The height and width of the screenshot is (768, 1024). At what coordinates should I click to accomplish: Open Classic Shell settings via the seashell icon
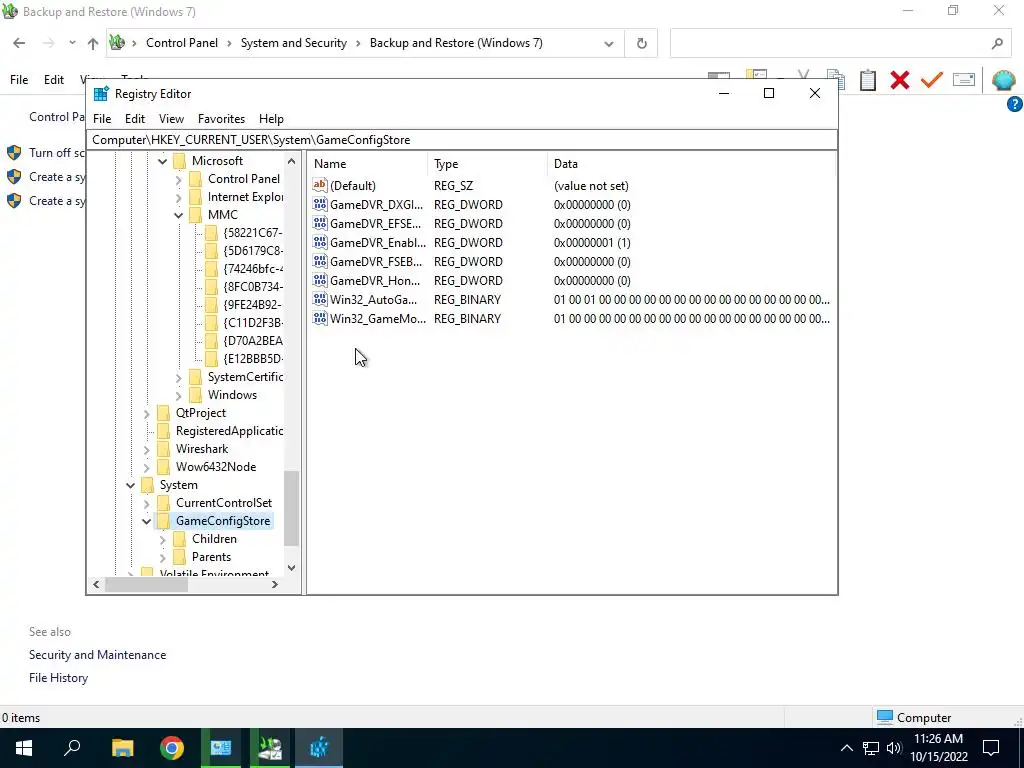pos(1003,80)
